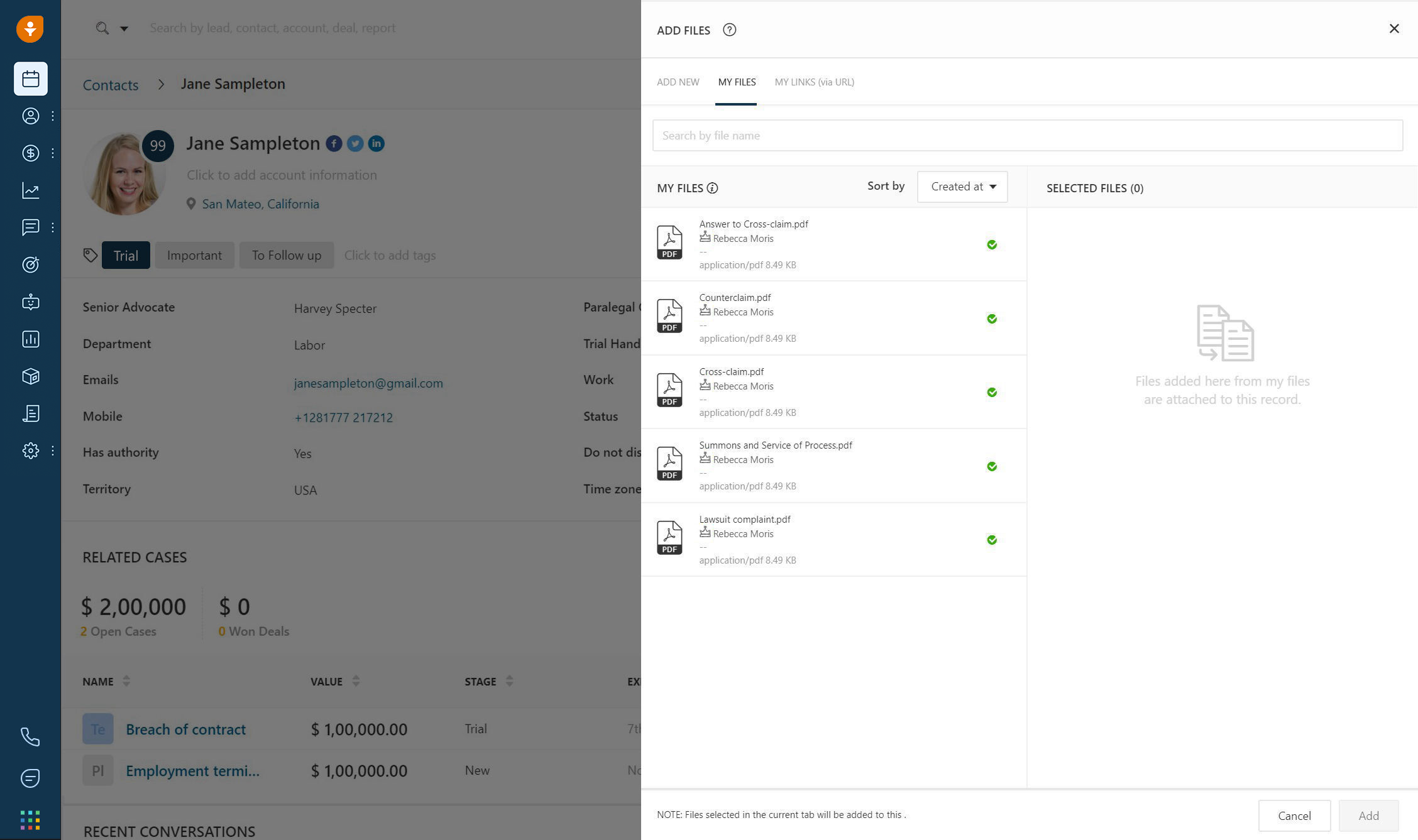Switch to the MY LINKS via URL tab
1418x840 pixels.
tap(814, 82)
